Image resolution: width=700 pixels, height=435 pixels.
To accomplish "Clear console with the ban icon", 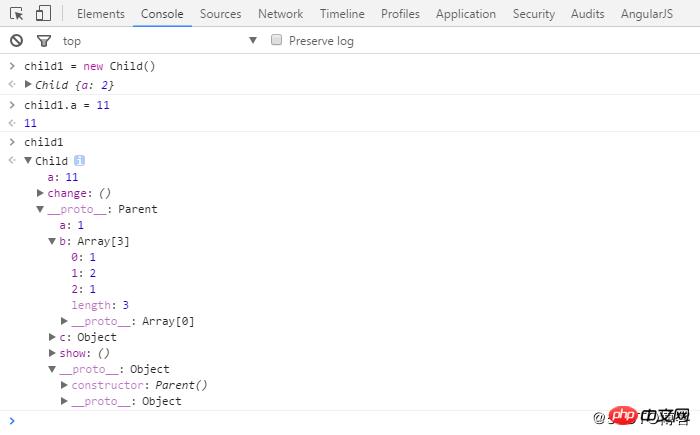I will coord(16,41).
